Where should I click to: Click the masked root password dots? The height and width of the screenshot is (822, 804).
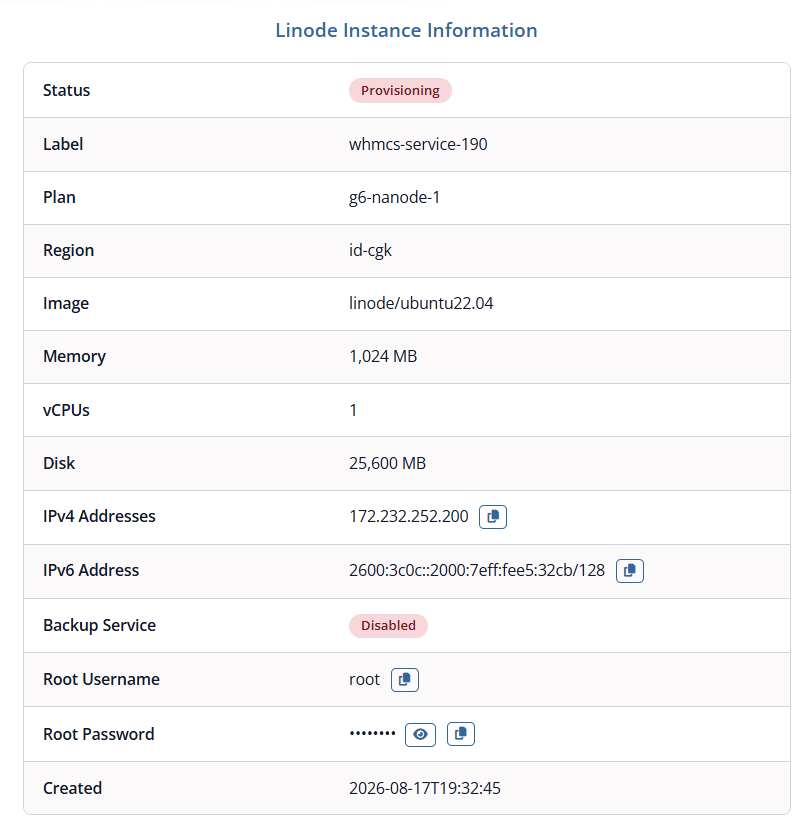point(373,733)
